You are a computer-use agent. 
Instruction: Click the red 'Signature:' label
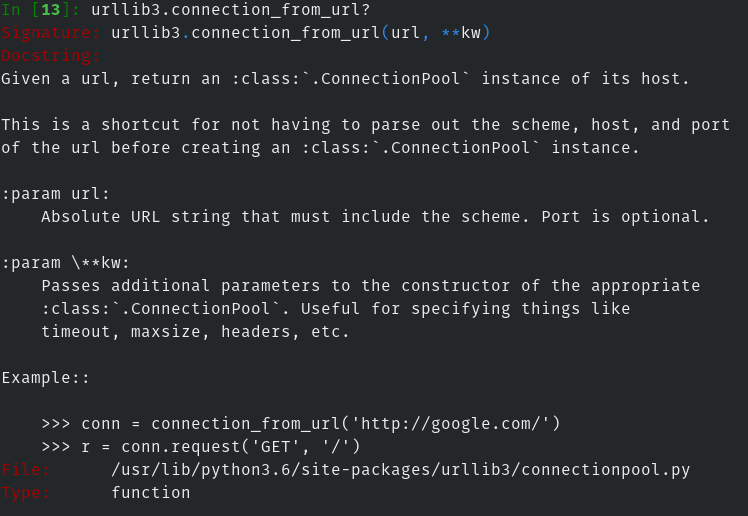[50, 33]
